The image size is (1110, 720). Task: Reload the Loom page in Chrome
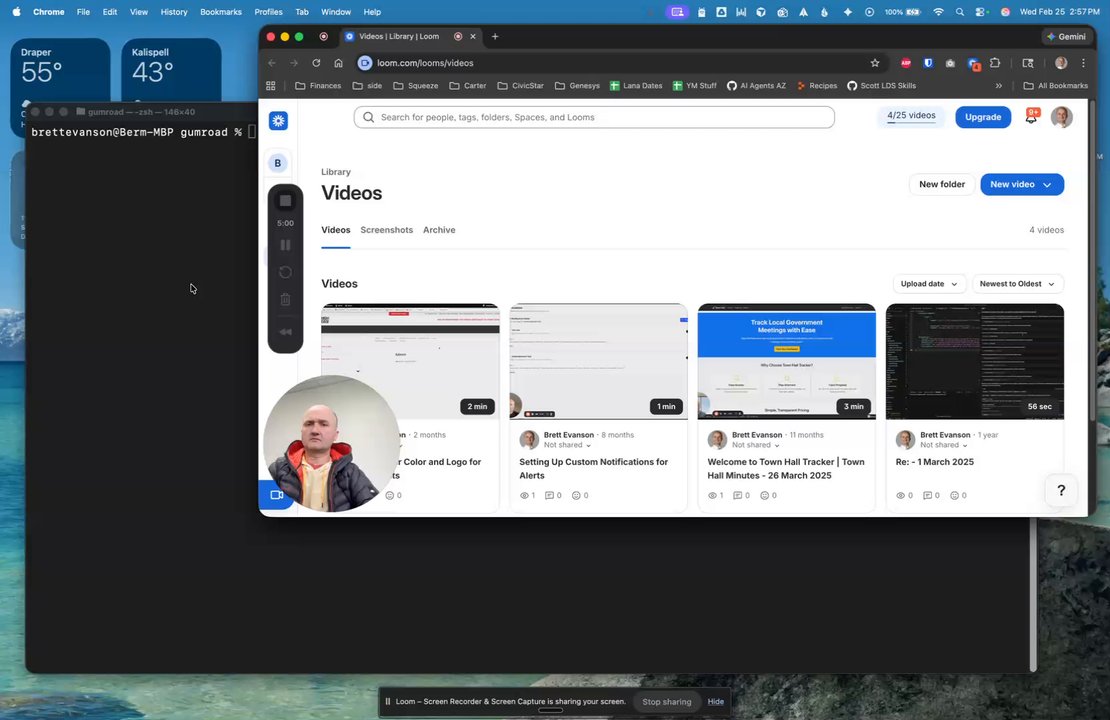click(316, 63)
